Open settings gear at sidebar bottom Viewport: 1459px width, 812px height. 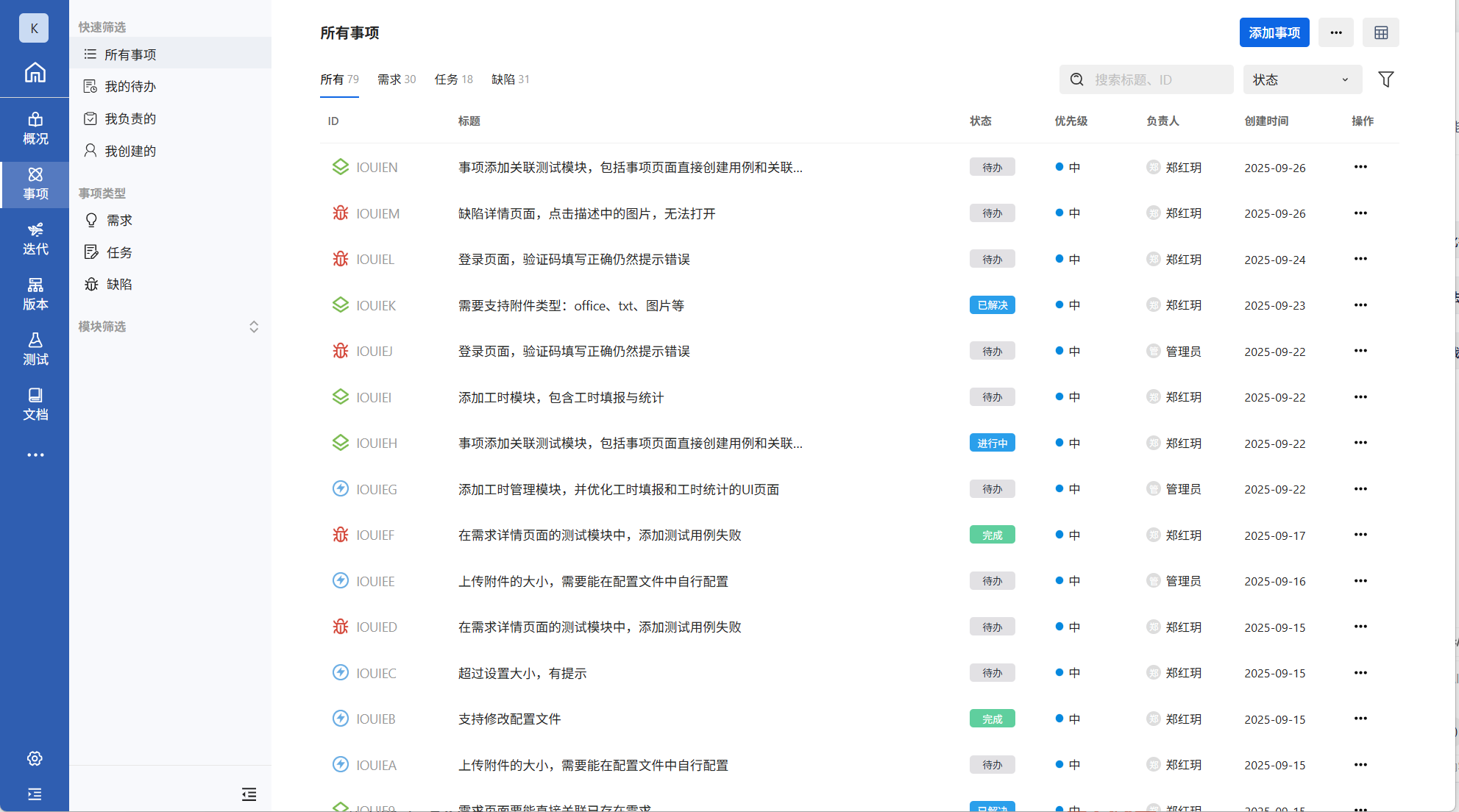35,758
